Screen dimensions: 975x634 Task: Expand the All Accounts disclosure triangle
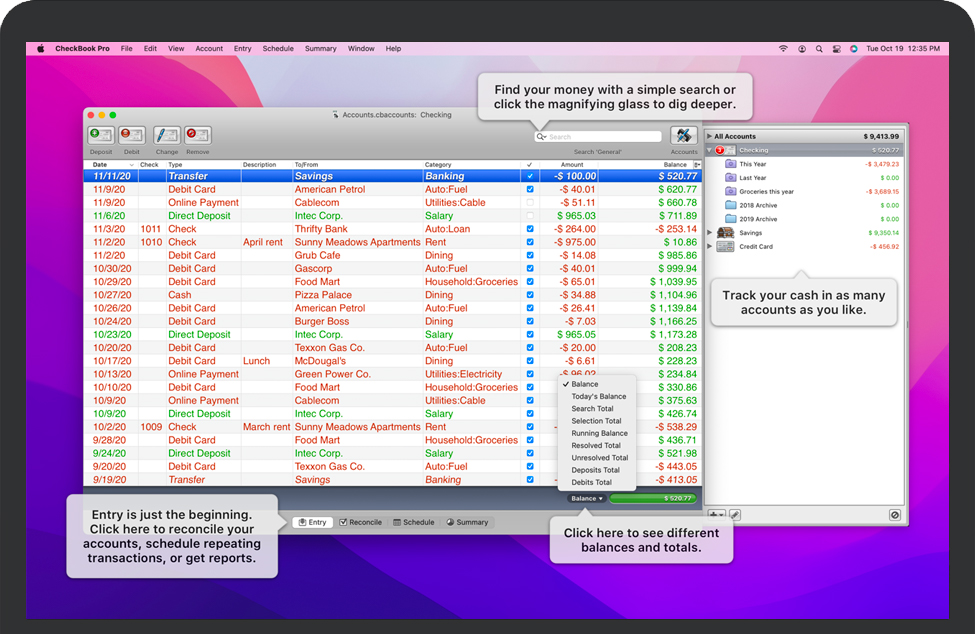tap(710, 137)
